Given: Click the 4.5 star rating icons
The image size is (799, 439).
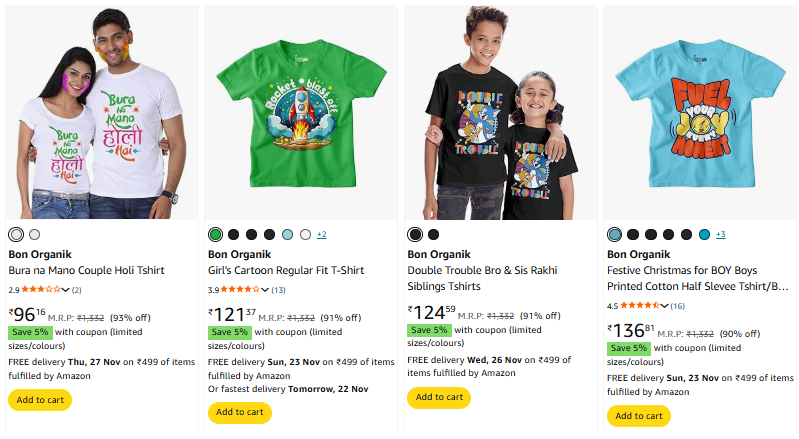Looking at the screenshot, I should [640, 305].
